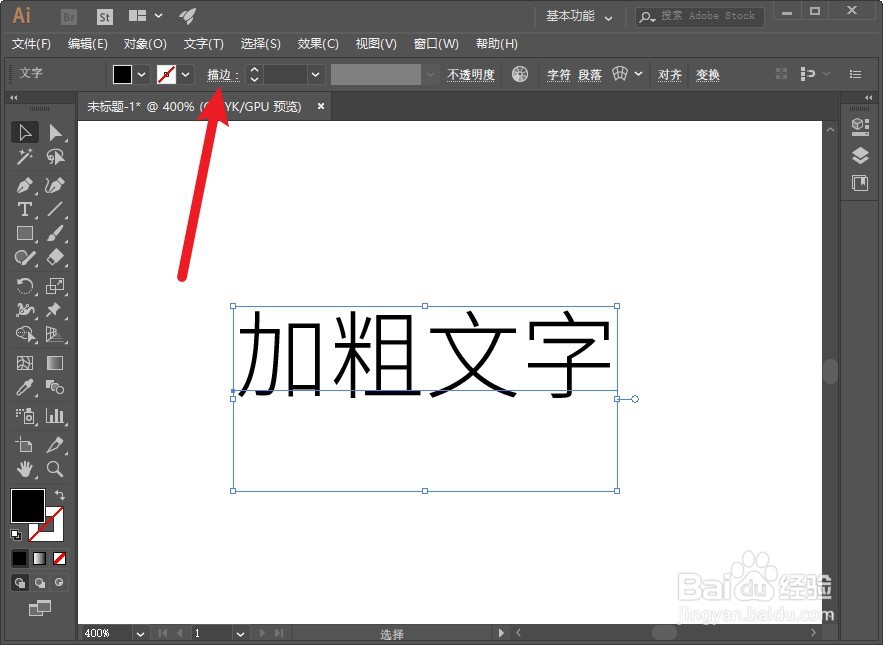
Task: Open the 对齐 align panel
Action: click(x=670, y=74)
